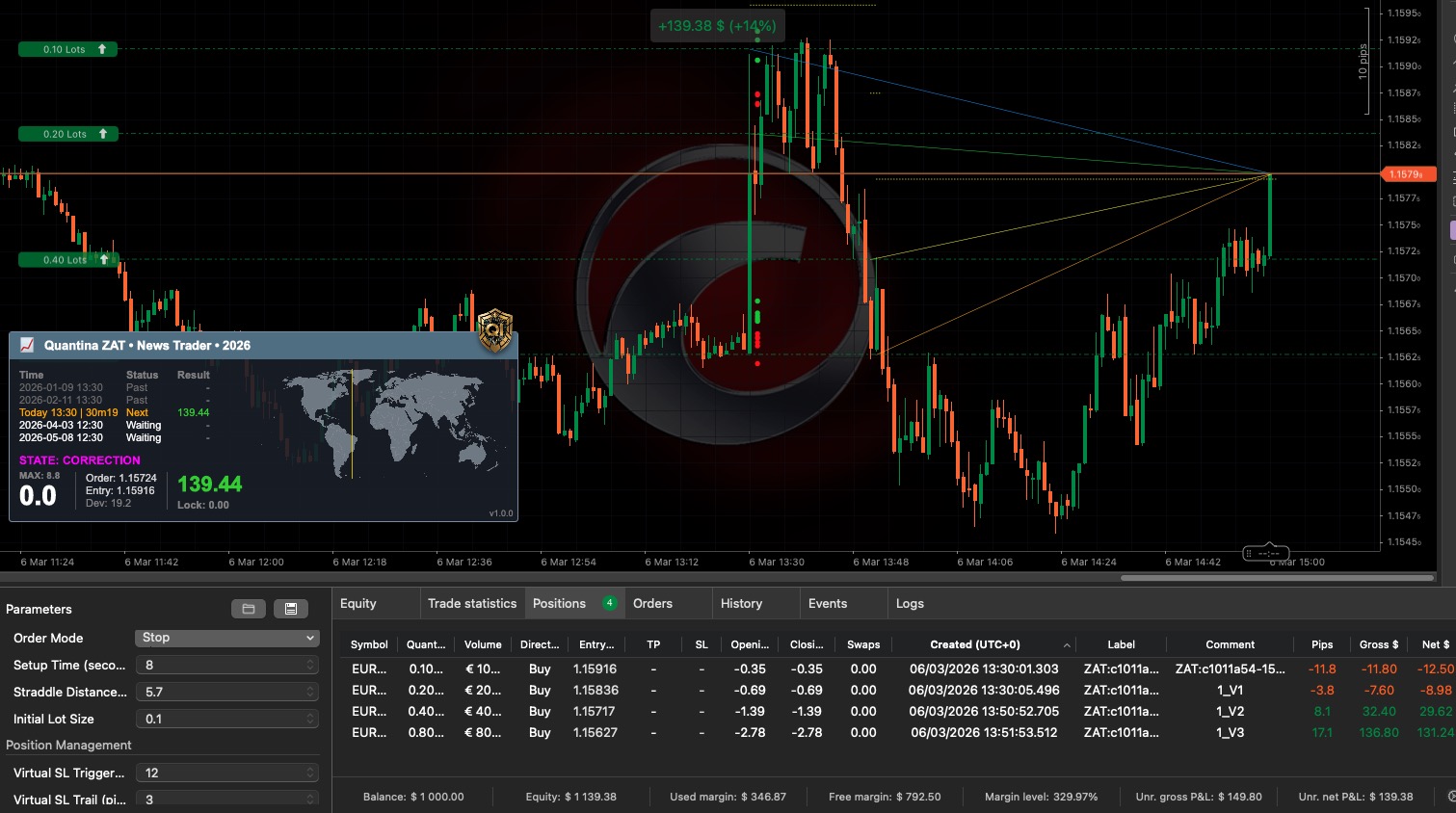Click the Quantina ZAT panel chart icon
1456x813 pixels.
27,345
